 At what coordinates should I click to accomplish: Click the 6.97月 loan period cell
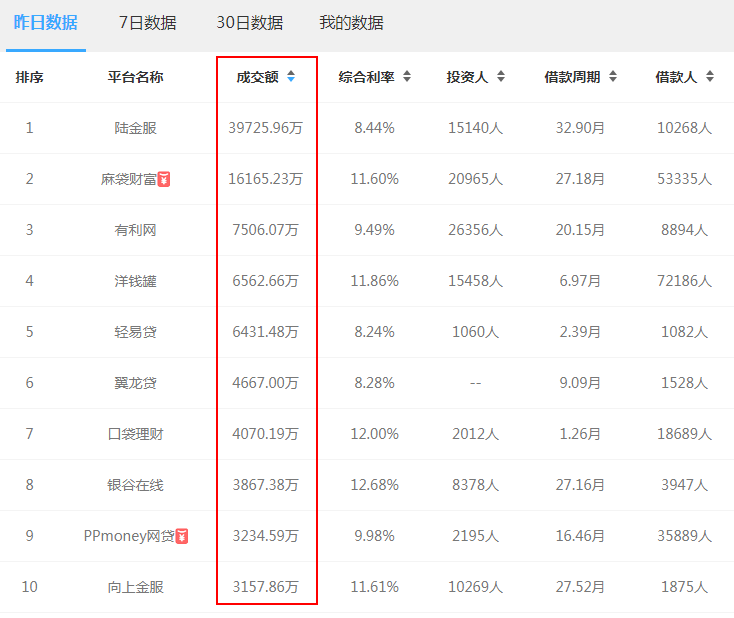(x=580, y=281)
